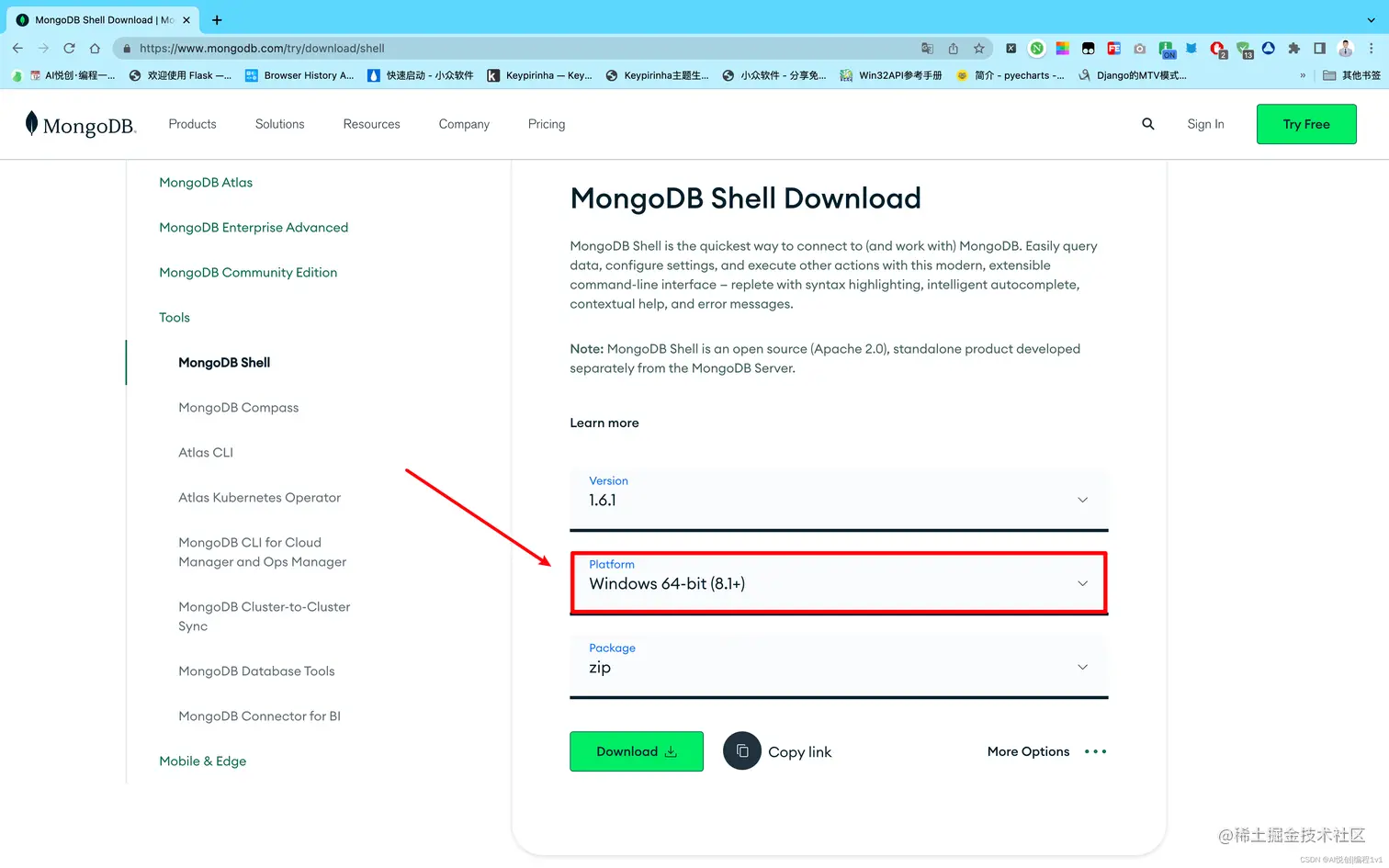Viewport: 1389px width, 868px height.
Task: Open the red FE extension icon
Action: pos(1113,48)
